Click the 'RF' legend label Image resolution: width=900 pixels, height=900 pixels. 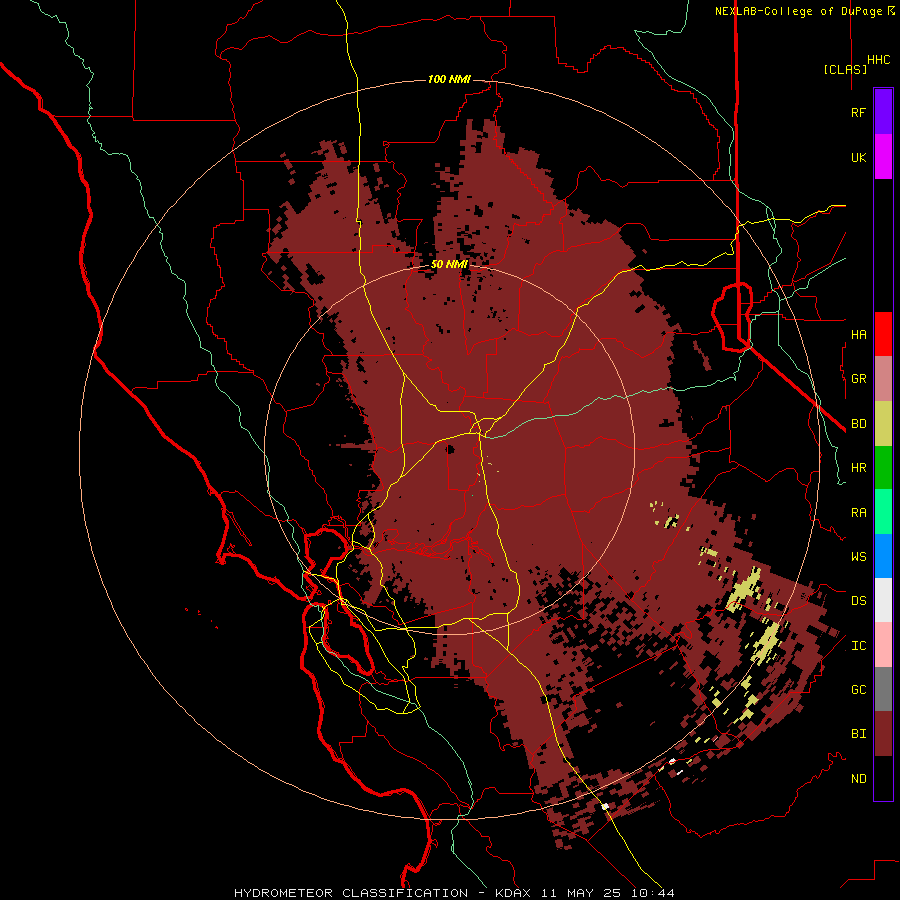pyautogui.click(x=858, y=112)
